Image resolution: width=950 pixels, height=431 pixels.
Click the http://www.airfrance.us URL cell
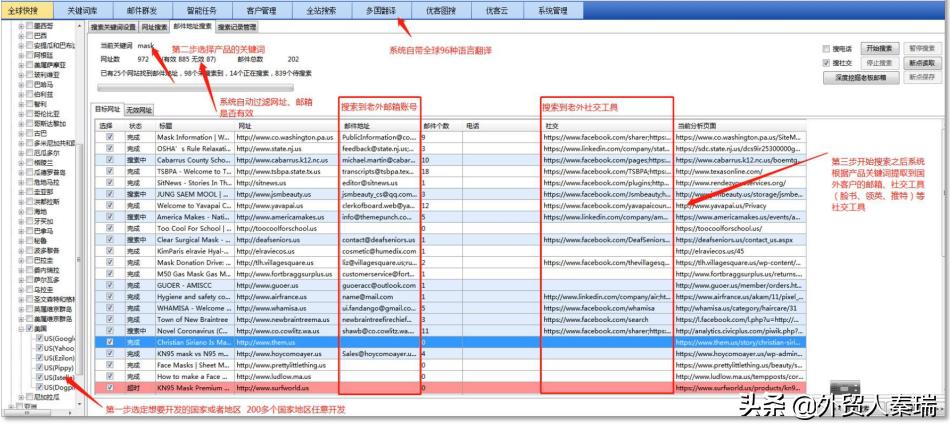tap(286, 296)
